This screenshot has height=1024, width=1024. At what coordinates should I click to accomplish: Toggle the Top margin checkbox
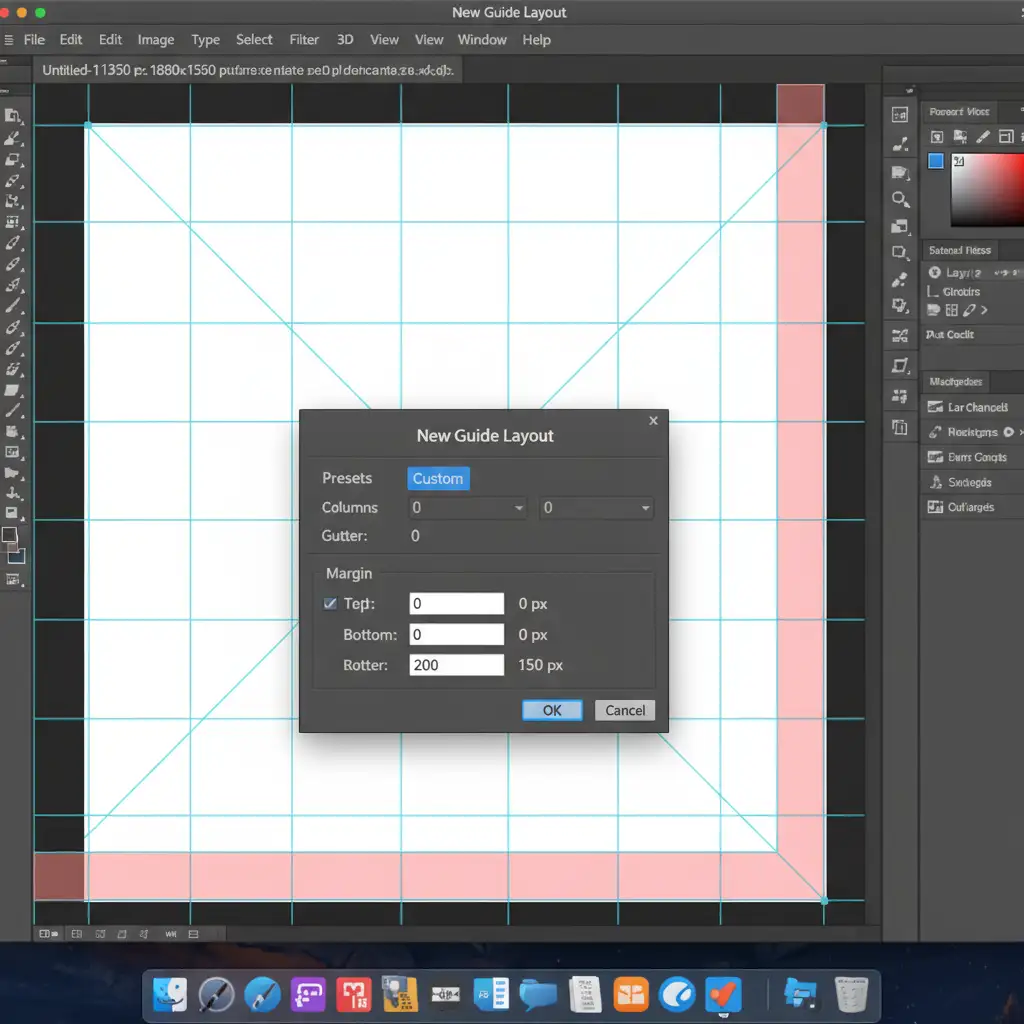(330, 604)
